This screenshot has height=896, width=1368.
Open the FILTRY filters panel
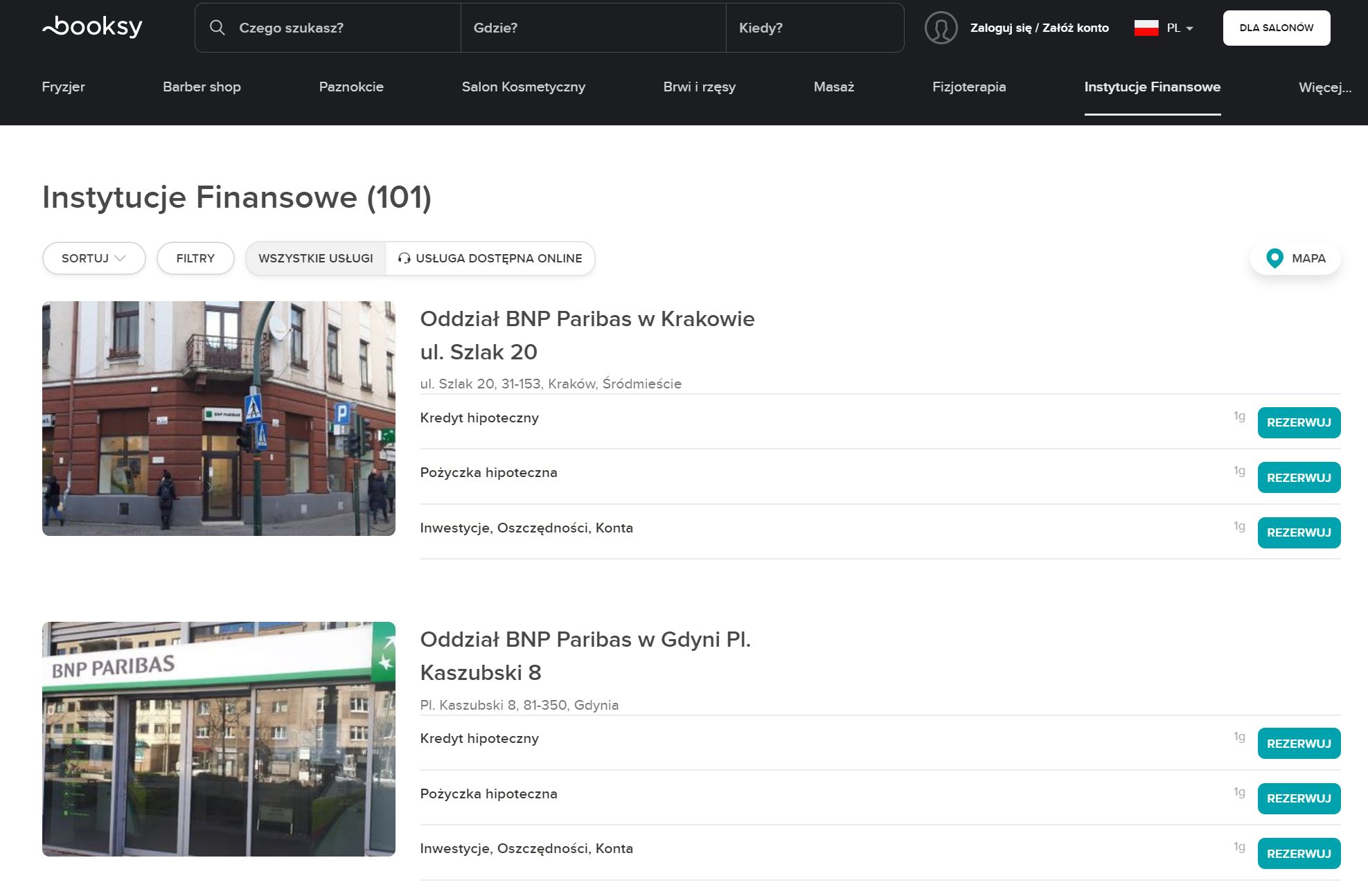tap(195, 258)
